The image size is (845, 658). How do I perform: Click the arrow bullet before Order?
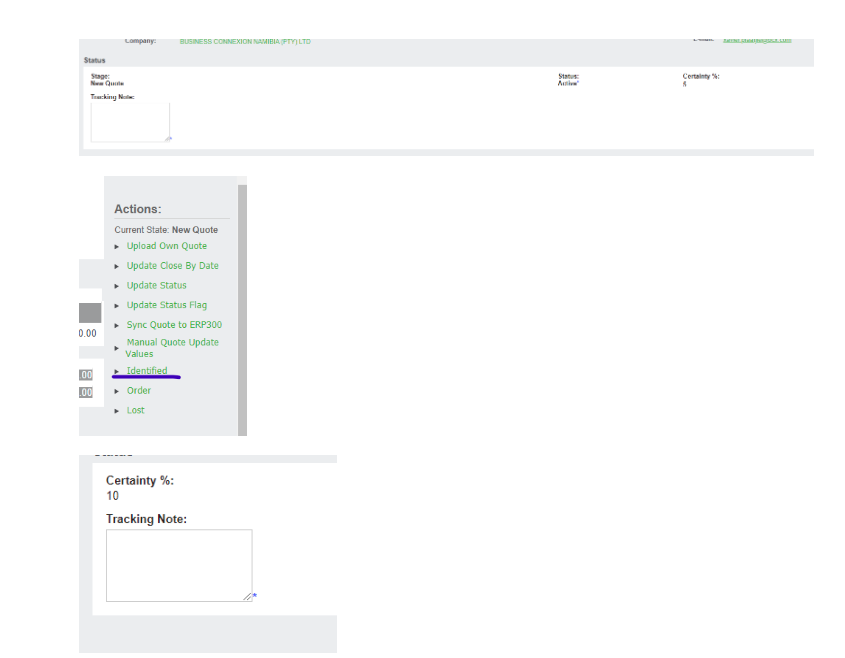pyautogui.click(x=118, y=392)
